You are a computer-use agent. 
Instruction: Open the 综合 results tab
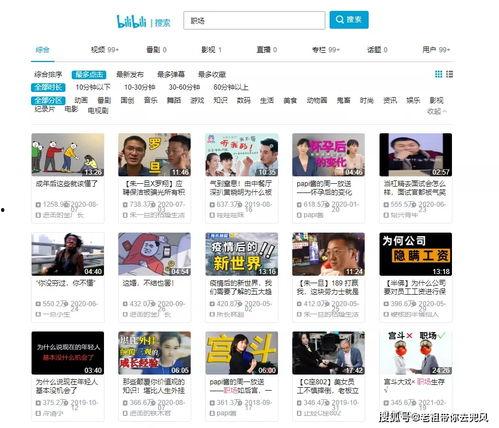[x=42, y=50]
